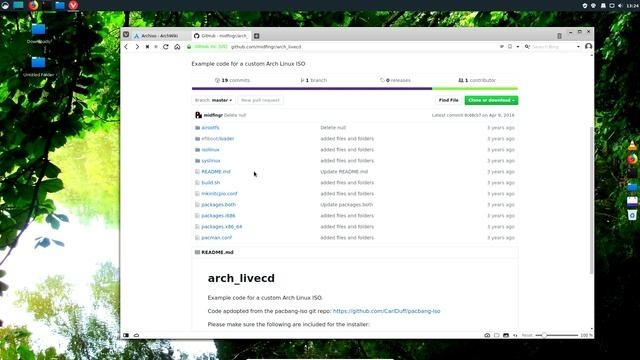The height and width of the screenshot is (360, 640).
Task: Open the 1 contributor tab
Action: click(x=477, y=80)
